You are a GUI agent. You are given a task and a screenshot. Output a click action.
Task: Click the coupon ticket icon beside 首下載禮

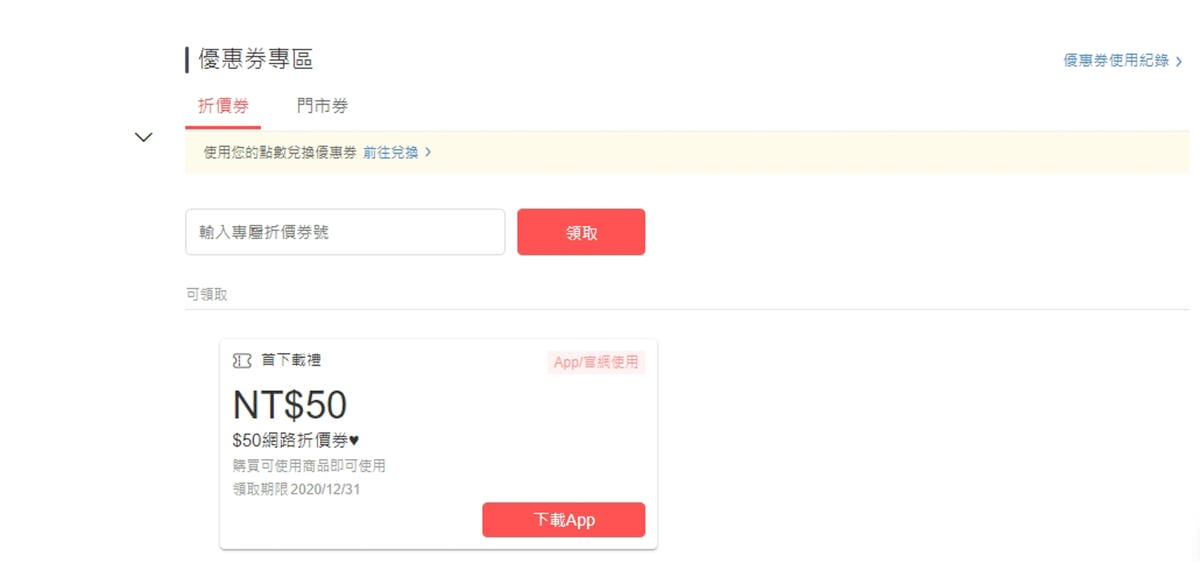(242, 360)
